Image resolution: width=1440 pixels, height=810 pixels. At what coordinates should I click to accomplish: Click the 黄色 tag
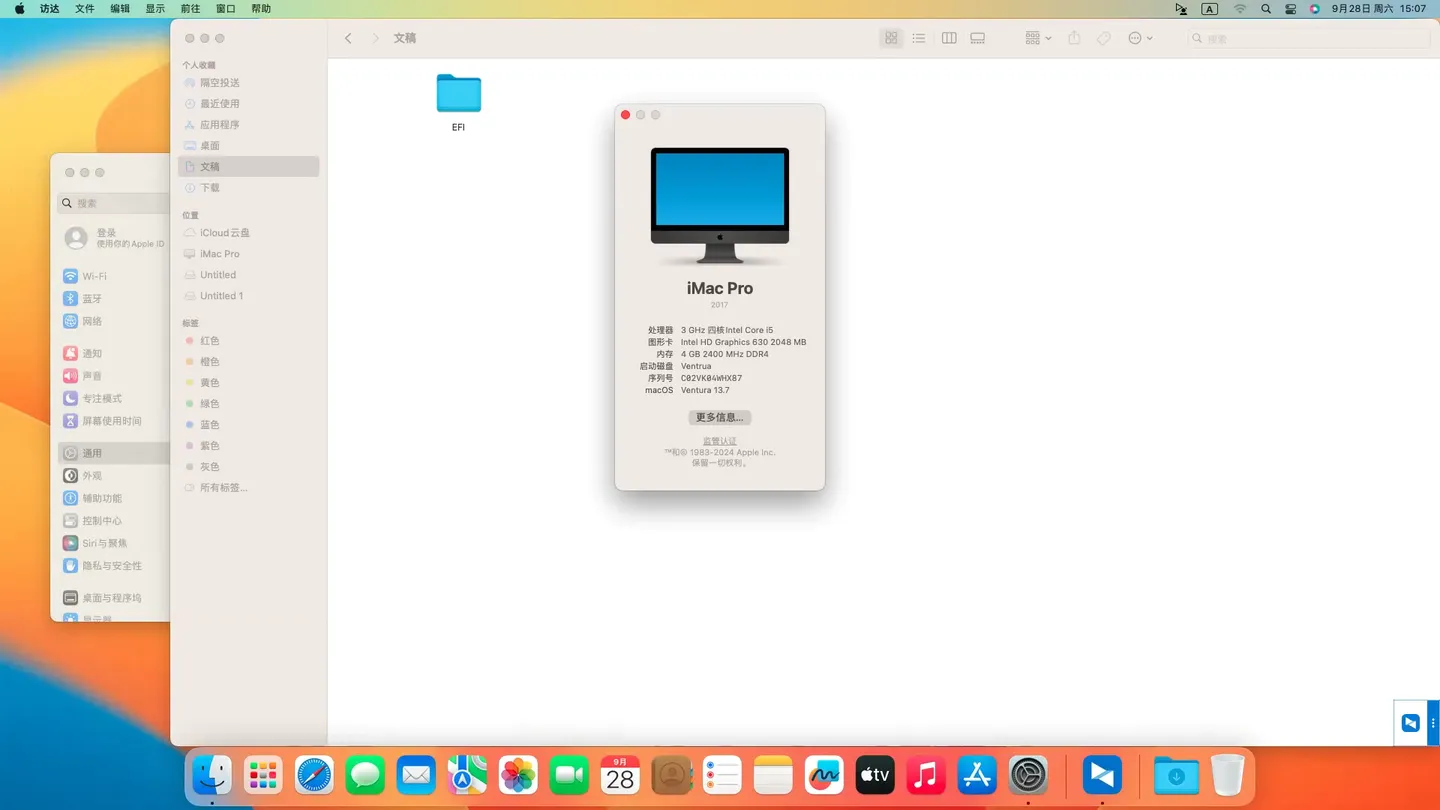(x=249, y=383)
